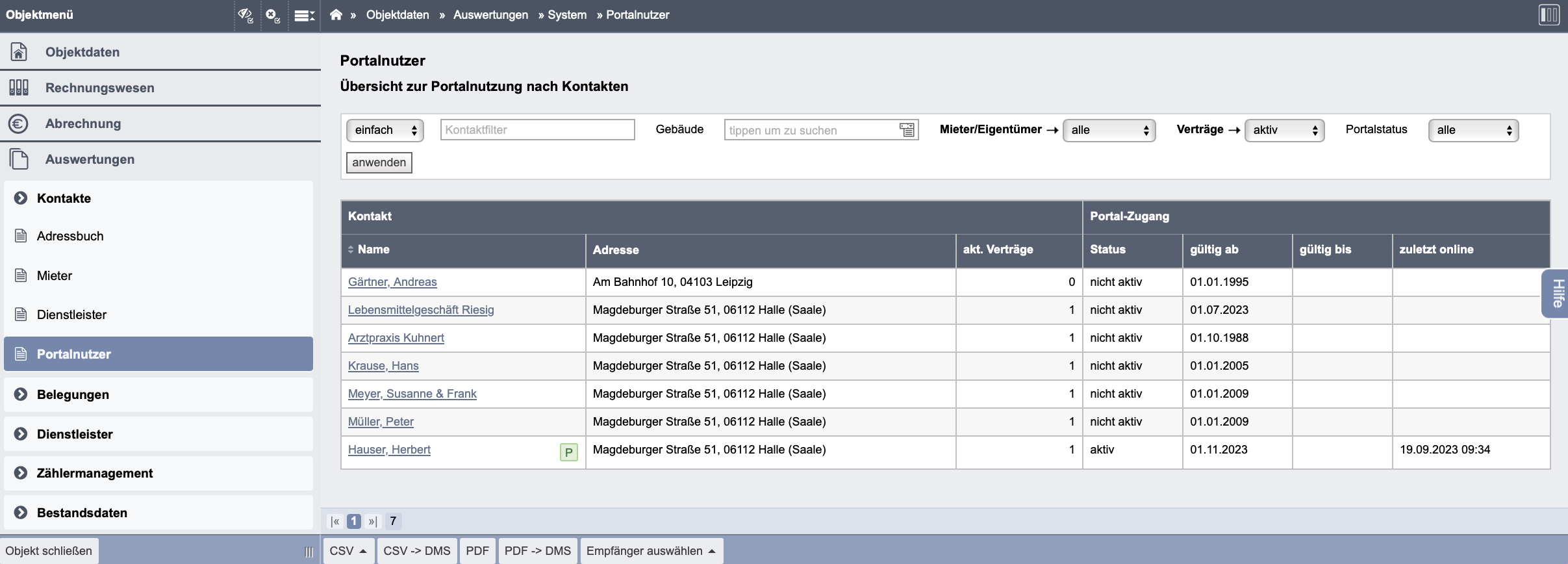Open Abrechnung main menu
Screen dimensions: 1568x564
pos(160,123)
